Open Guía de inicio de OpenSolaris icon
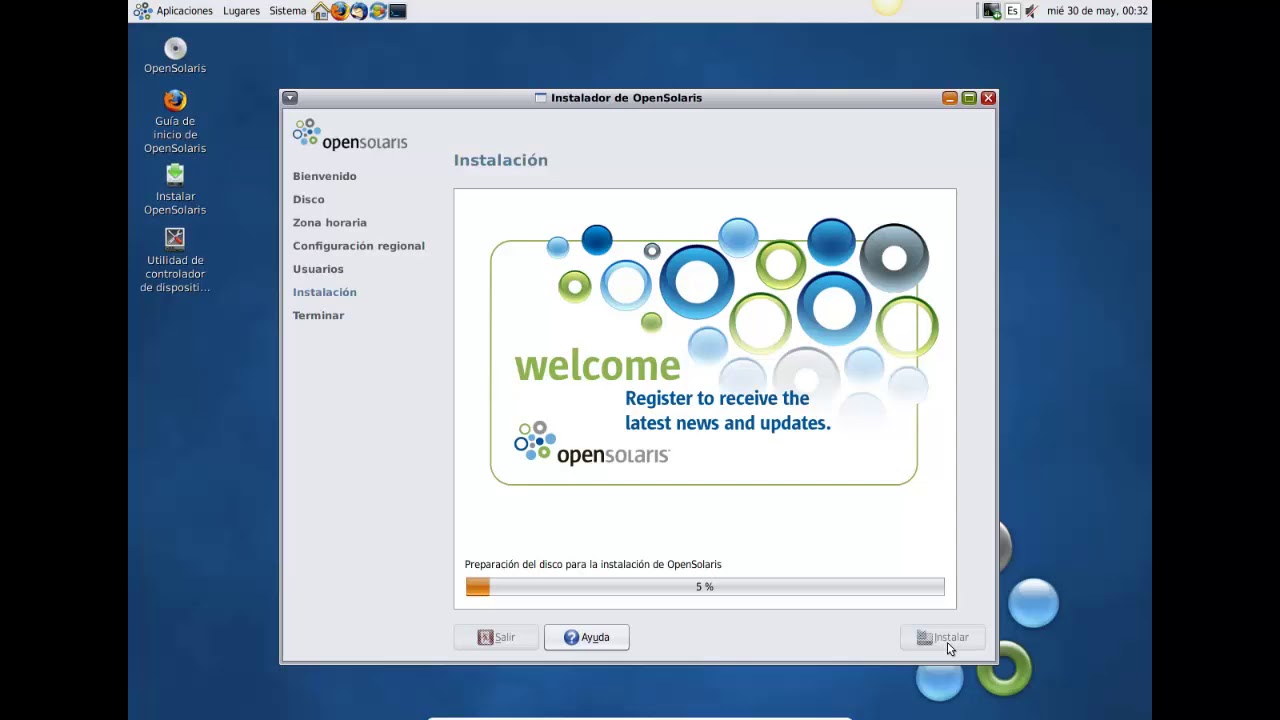 pos(175,122)
